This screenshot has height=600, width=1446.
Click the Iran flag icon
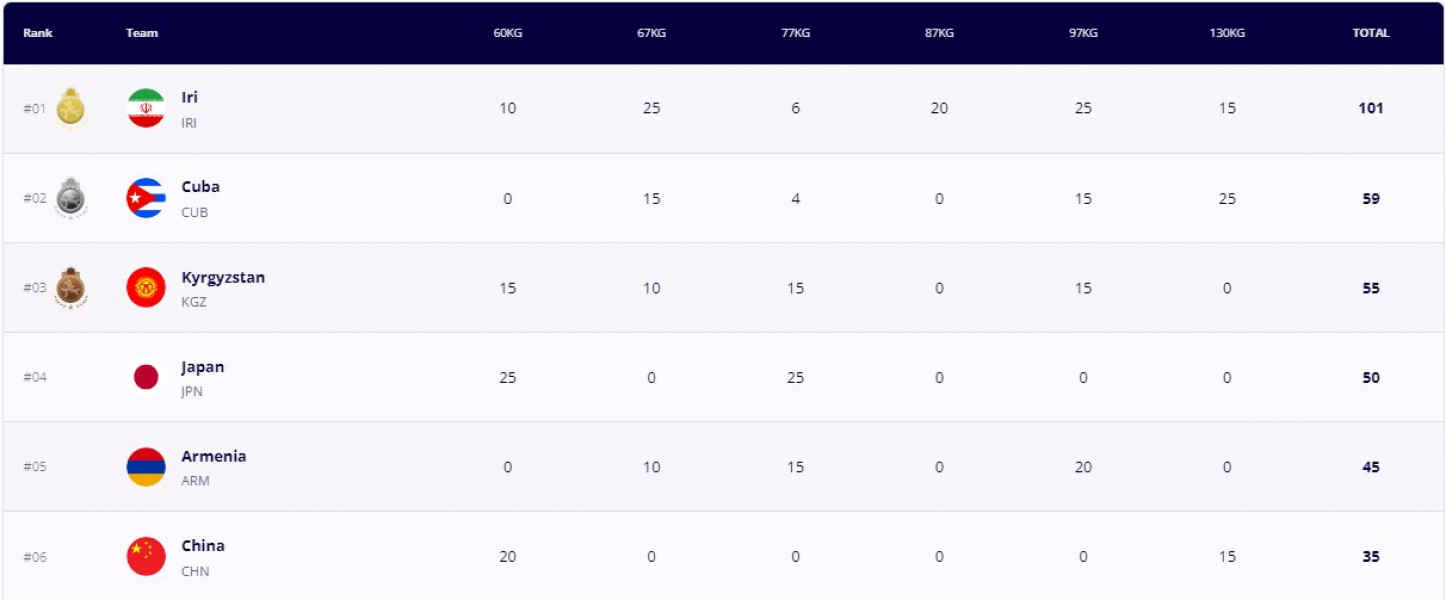pos(146,108)
